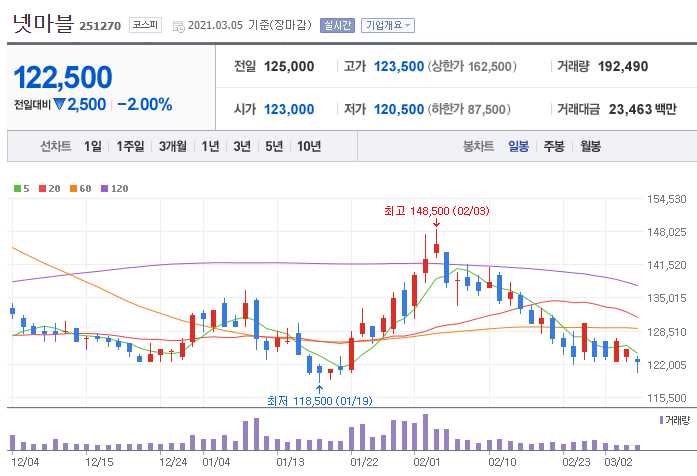Click the stock code 251270

pyautogui.click(x=100, y=26)
